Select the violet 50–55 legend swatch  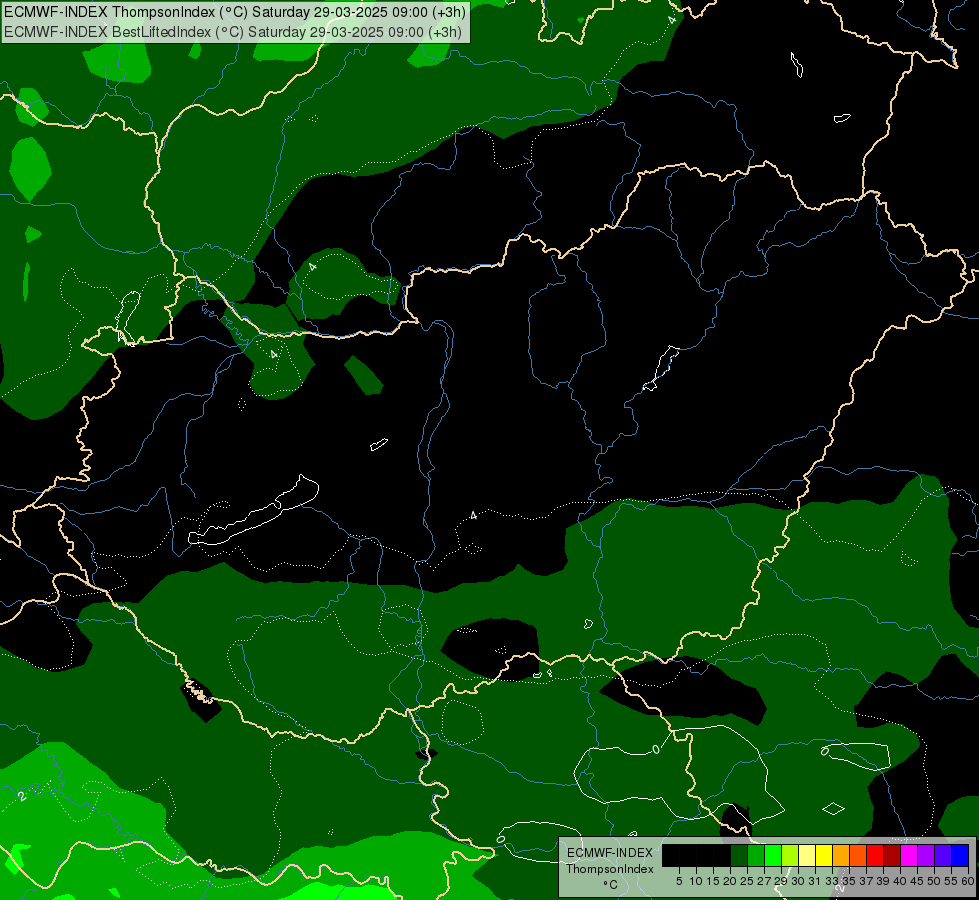pyautogui.click(x=943, y=855)
